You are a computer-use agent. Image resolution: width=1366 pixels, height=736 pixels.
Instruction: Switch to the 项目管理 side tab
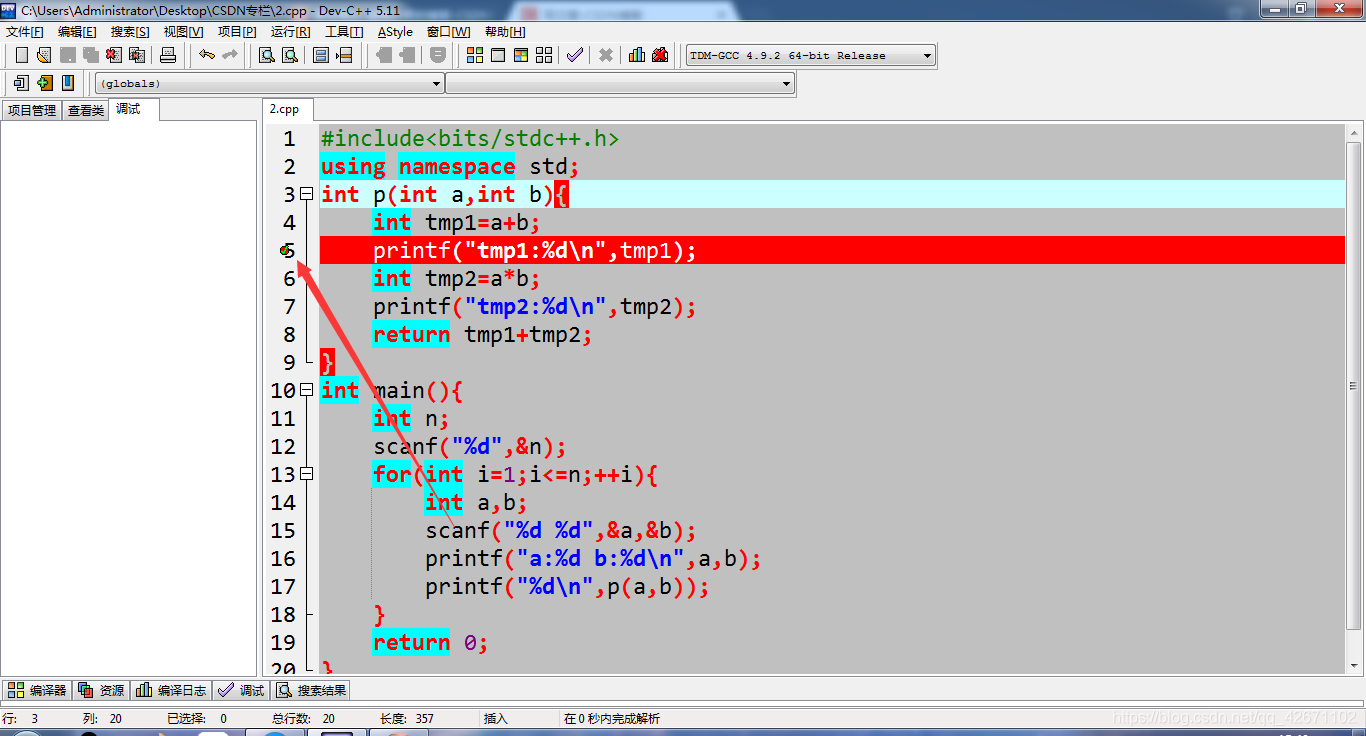click(x=32, y=111)
